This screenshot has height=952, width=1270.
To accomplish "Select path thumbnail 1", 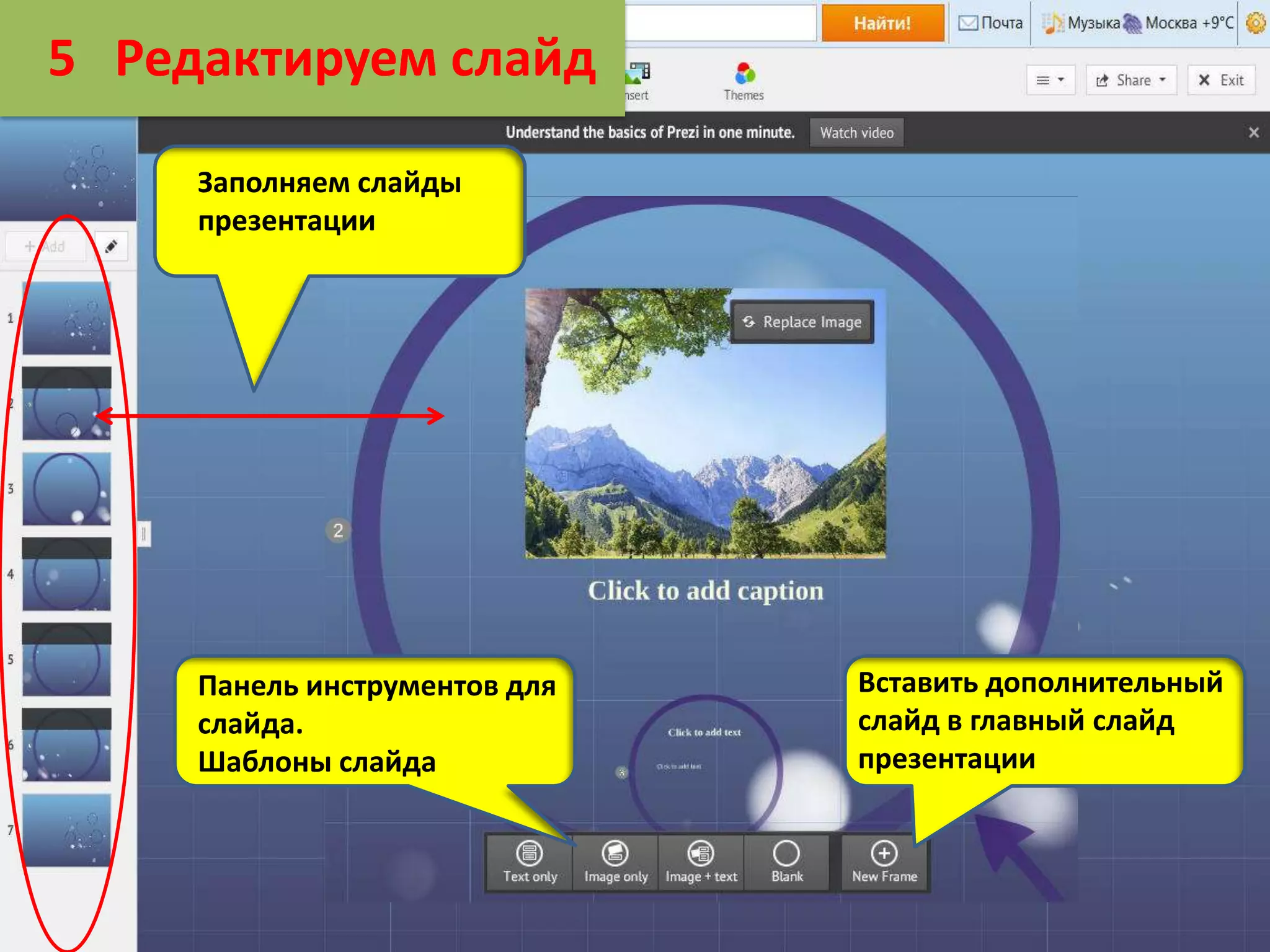I will coord(66,318).
